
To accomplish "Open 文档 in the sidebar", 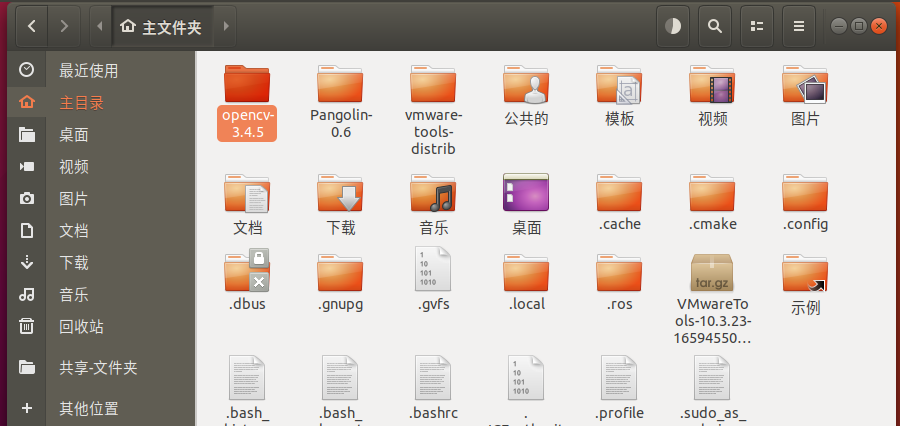I will tap(102, 231).
